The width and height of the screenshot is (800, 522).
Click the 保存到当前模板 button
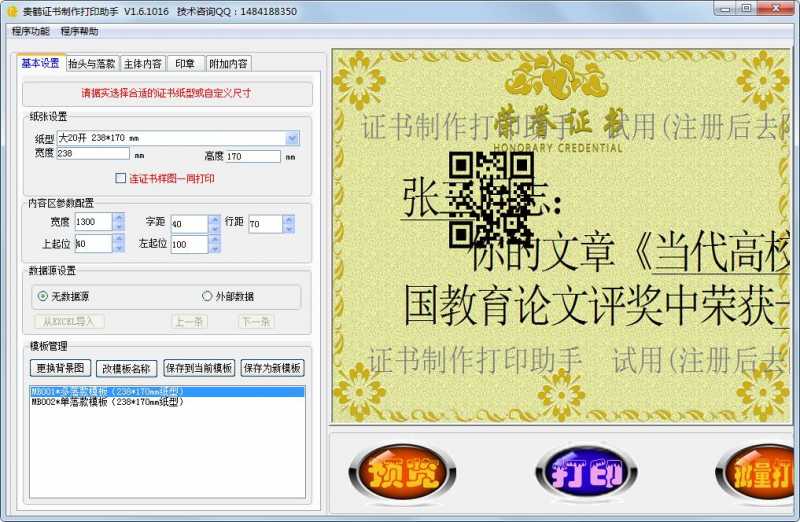pos(199,368)
